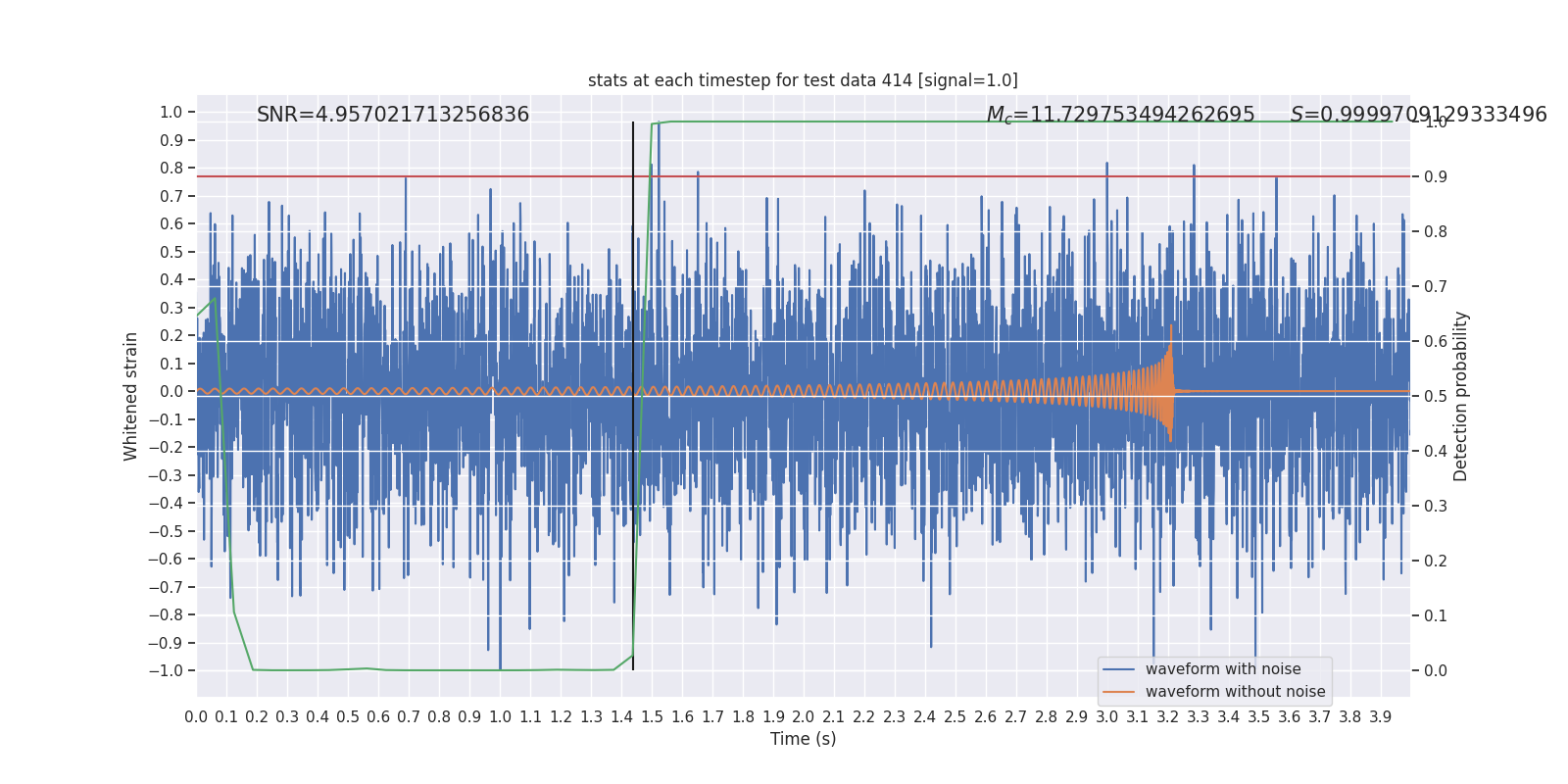Click time-axis tick label 0.5
The image size is (1568, 784).
point(348,717)
